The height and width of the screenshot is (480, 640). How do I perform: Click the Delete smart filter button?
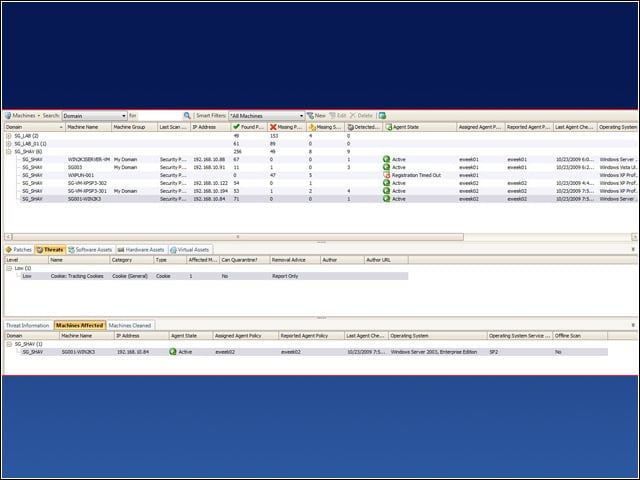[x=361, y=116]
